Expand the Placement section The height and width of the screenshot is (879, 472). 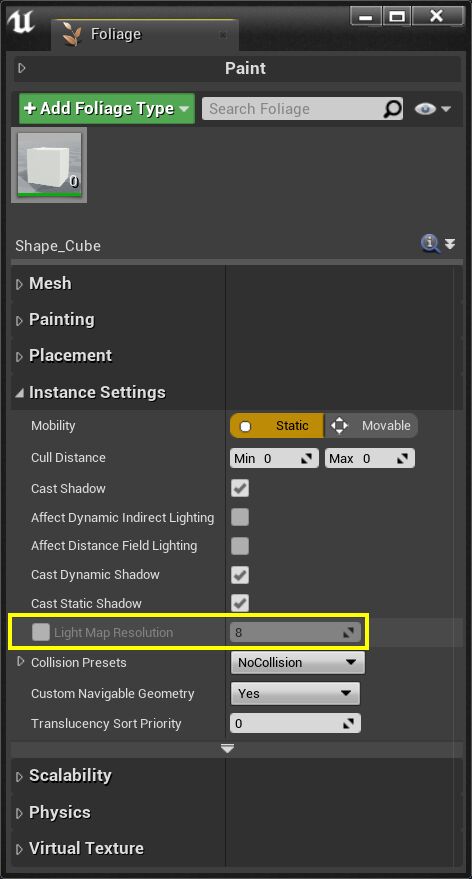(x=70, y=355)
